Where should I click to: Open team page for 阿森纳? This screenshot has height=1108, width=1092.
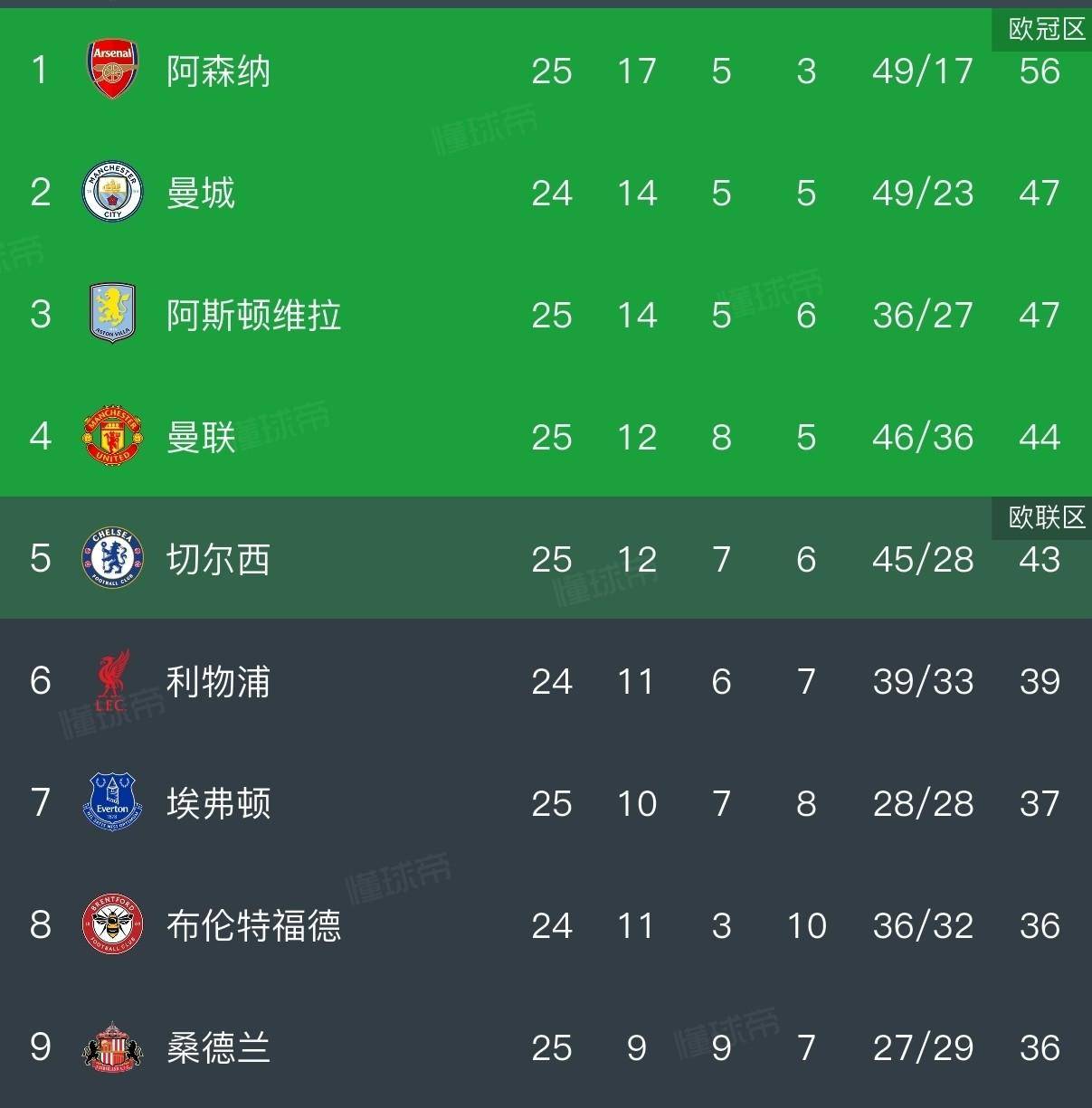tap(218, 71)
